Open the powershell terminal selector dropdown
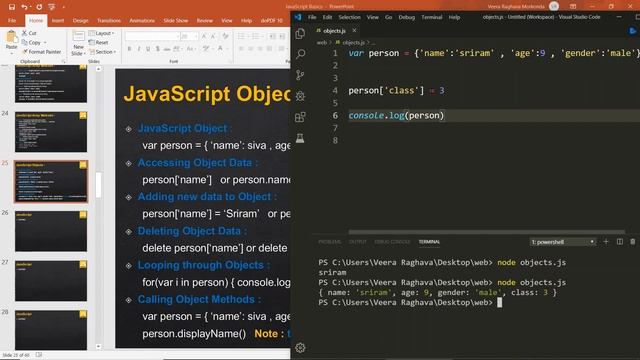Viewport: 640px width, 360px height. coord(562,242)
